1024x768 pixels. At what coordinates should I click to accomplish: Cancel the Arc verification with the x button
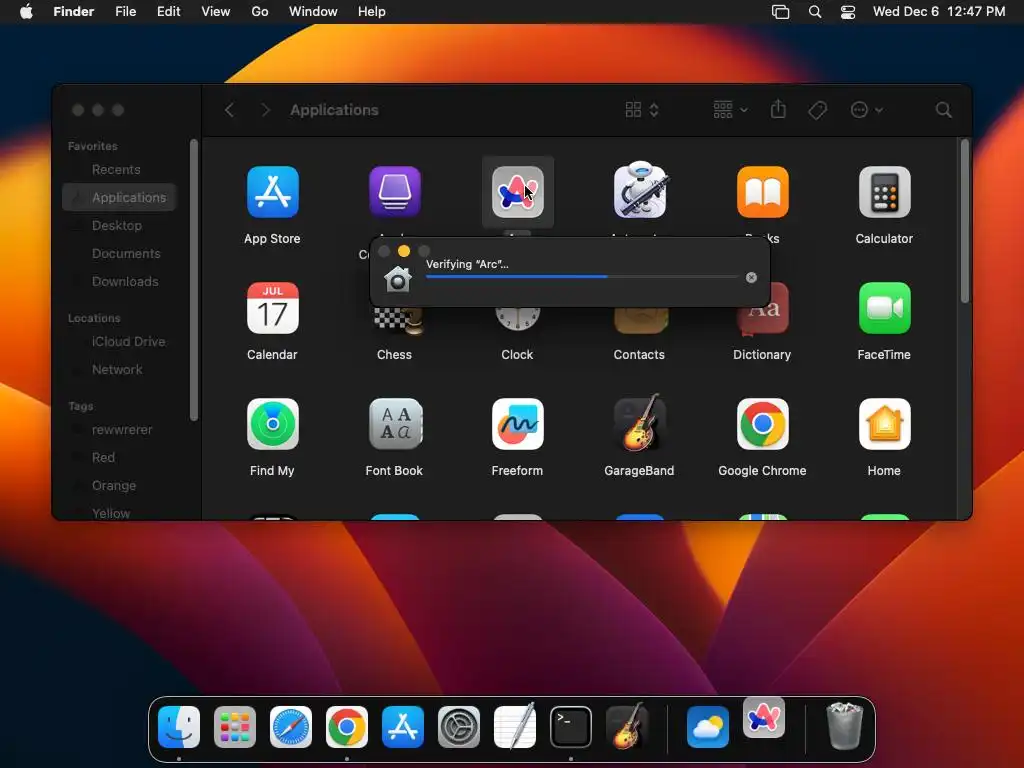(751, 277)
